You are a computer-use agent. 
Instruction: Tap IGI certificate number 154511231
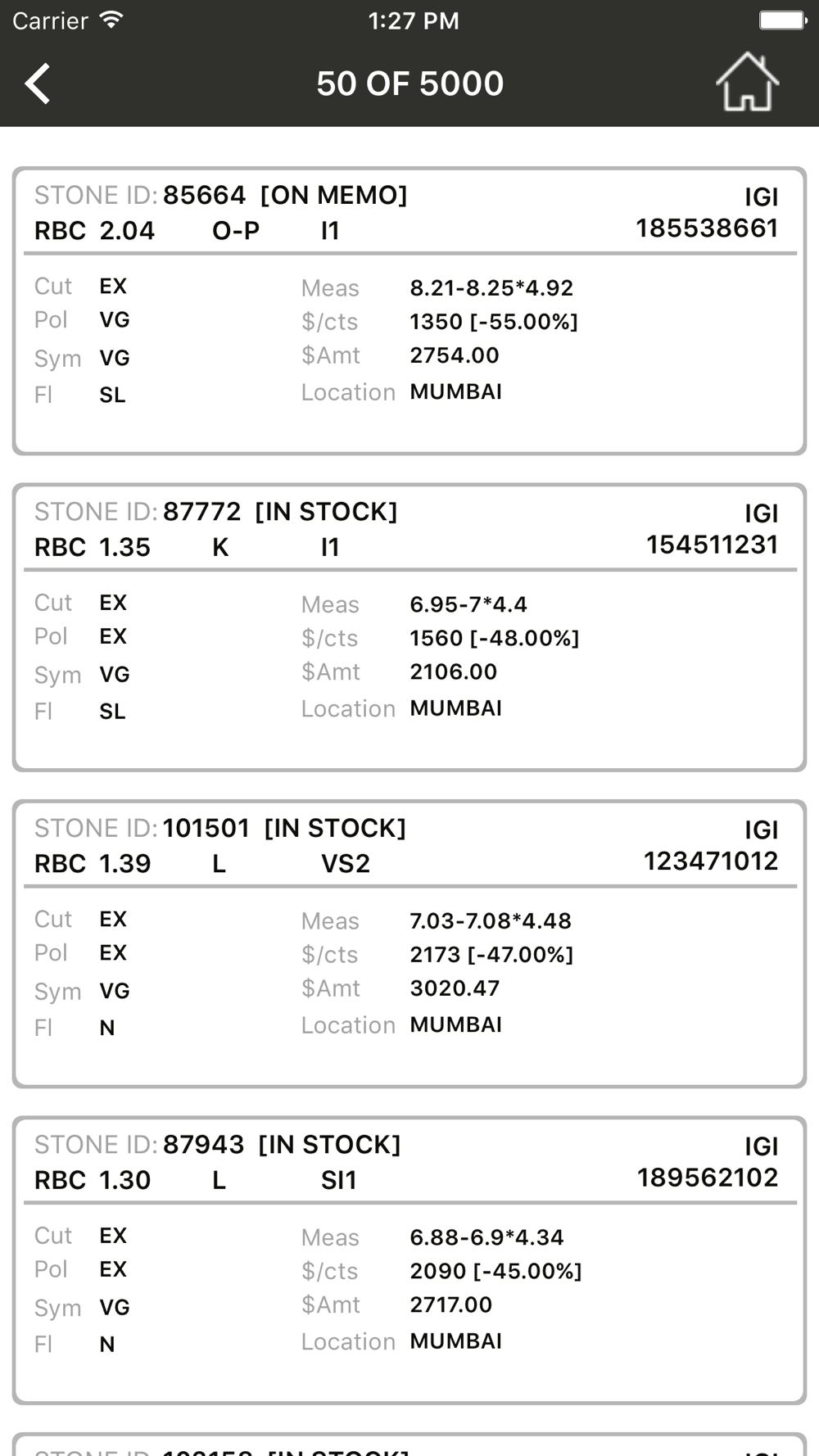click(712, 545)
